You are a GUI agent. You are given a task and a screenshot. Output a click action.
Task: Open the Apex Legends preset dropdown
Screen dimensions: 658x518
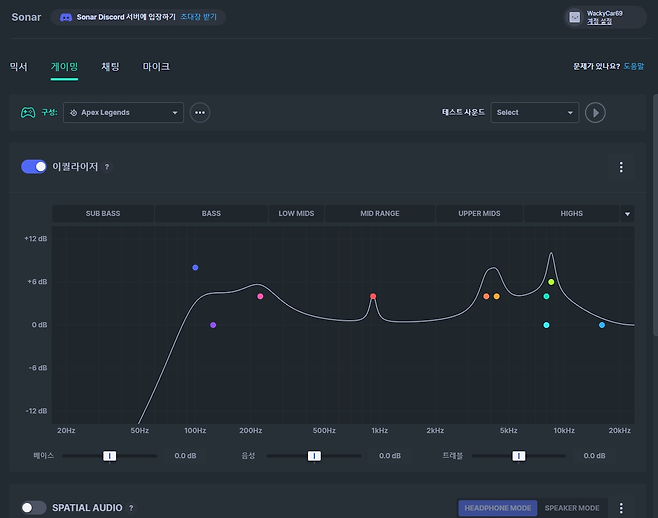coord(123,112)
